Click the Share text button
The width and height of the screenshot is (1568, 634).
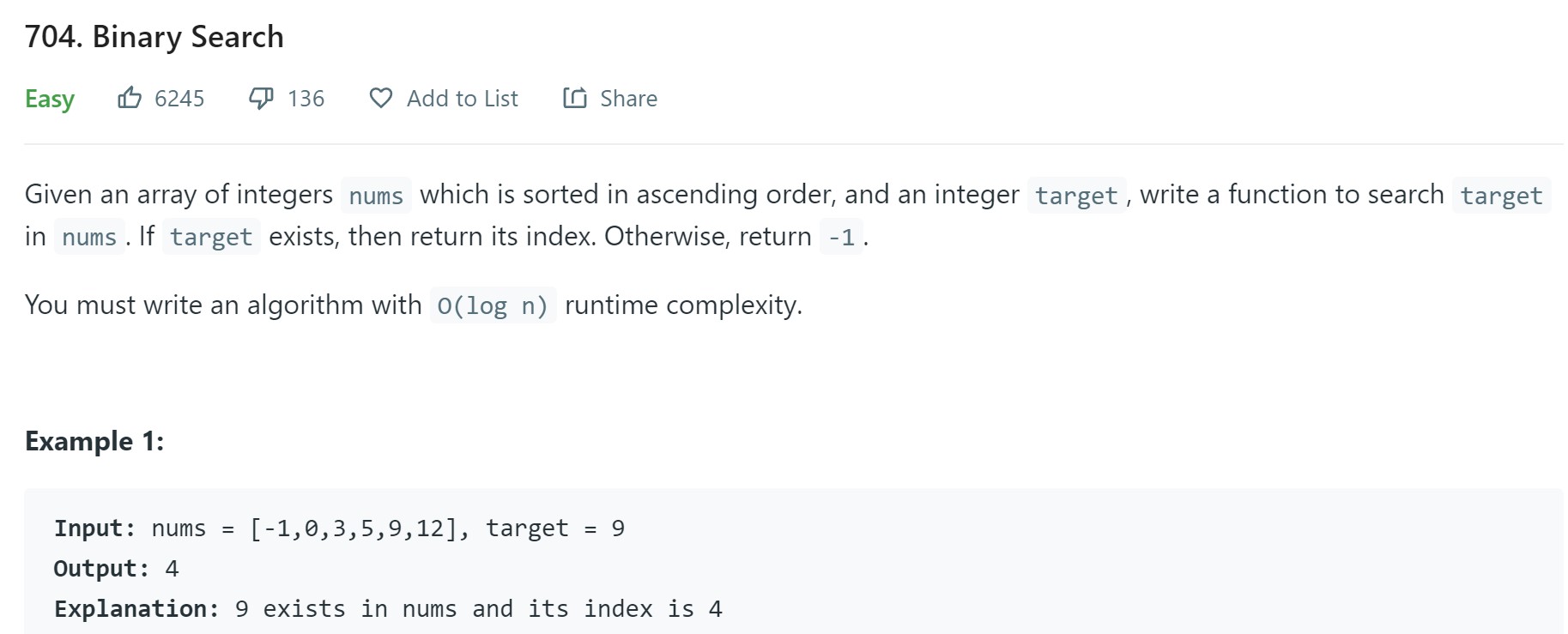pos(628,99)
